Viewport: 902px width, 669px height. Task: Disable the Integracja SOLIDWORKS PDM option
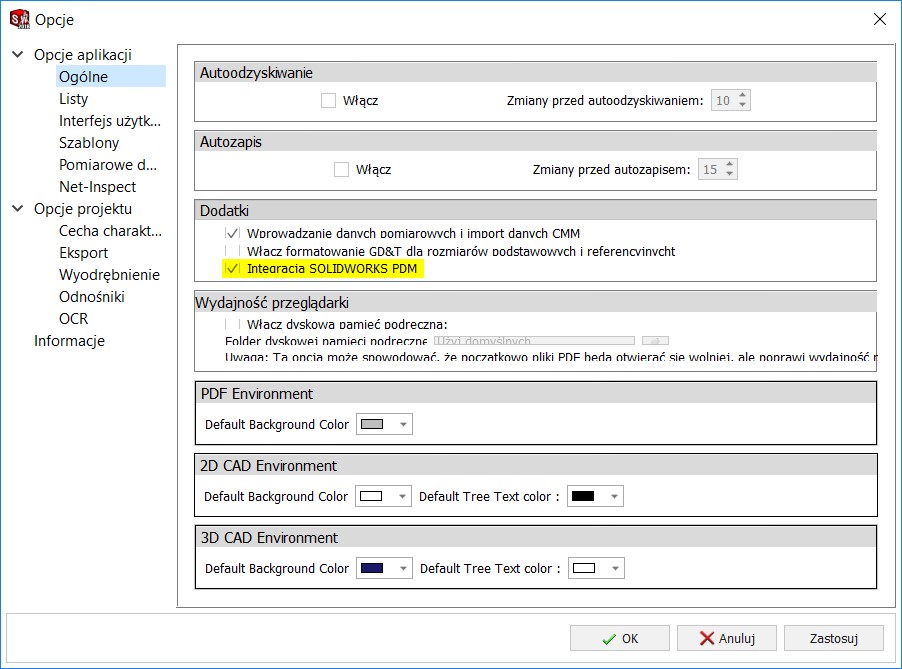coord(231,268)
